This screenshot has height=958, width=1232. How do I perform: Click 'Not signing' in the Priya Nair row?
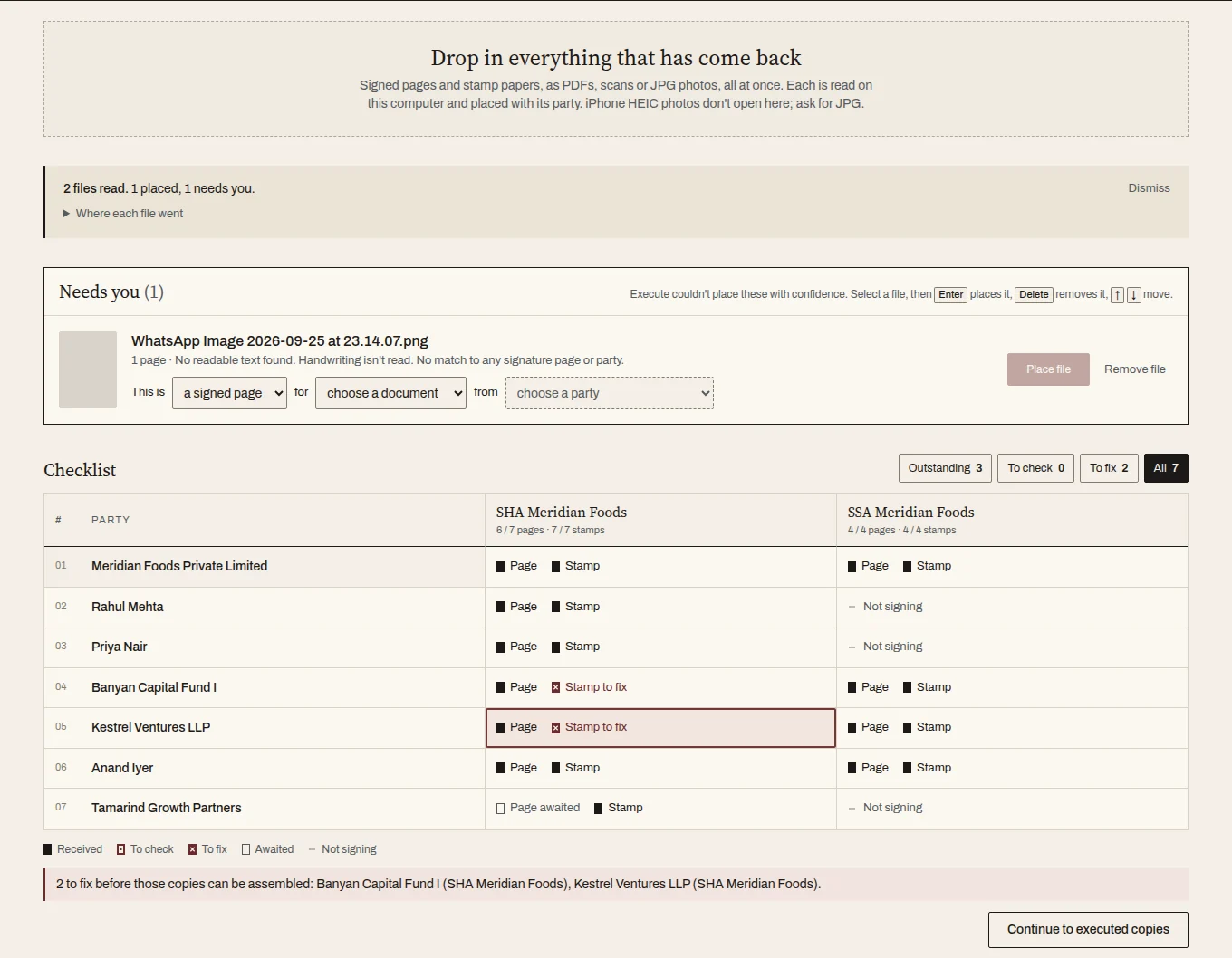coord(892,647)
